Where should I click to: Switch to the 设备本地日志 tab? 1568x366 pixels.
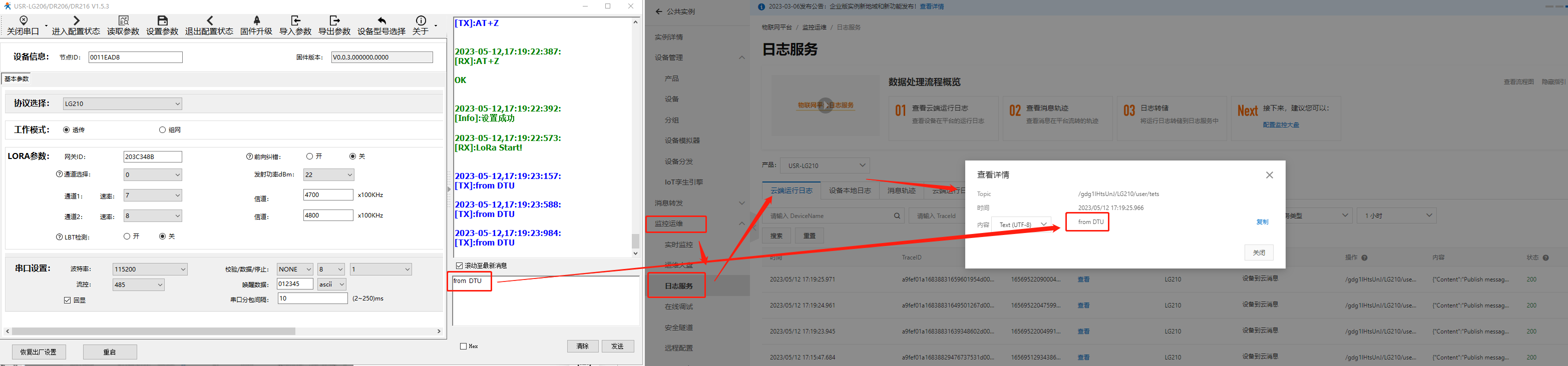tap(850, 190)
